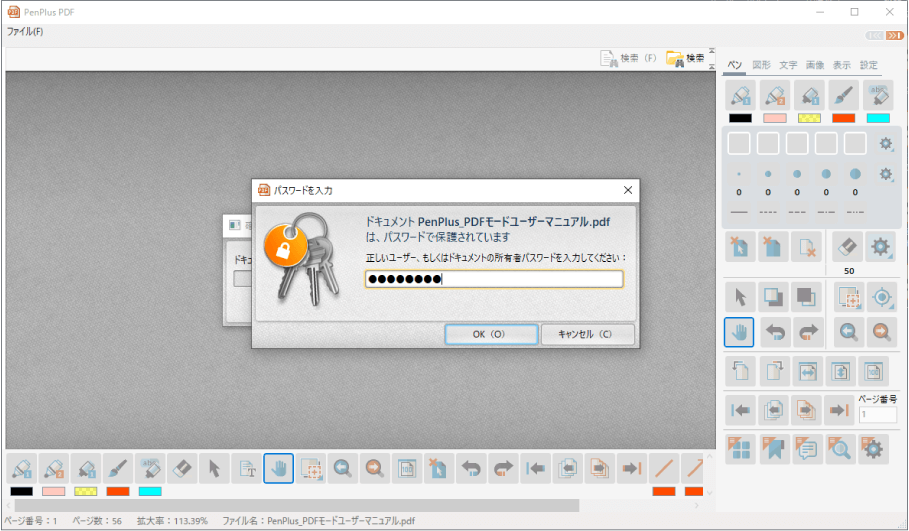Select the paintbrush tool in side panel

(x=843, y=96)
